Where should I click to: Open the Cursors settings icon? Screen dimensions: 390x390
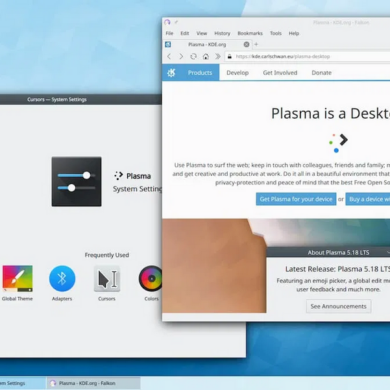pos(107,279)
